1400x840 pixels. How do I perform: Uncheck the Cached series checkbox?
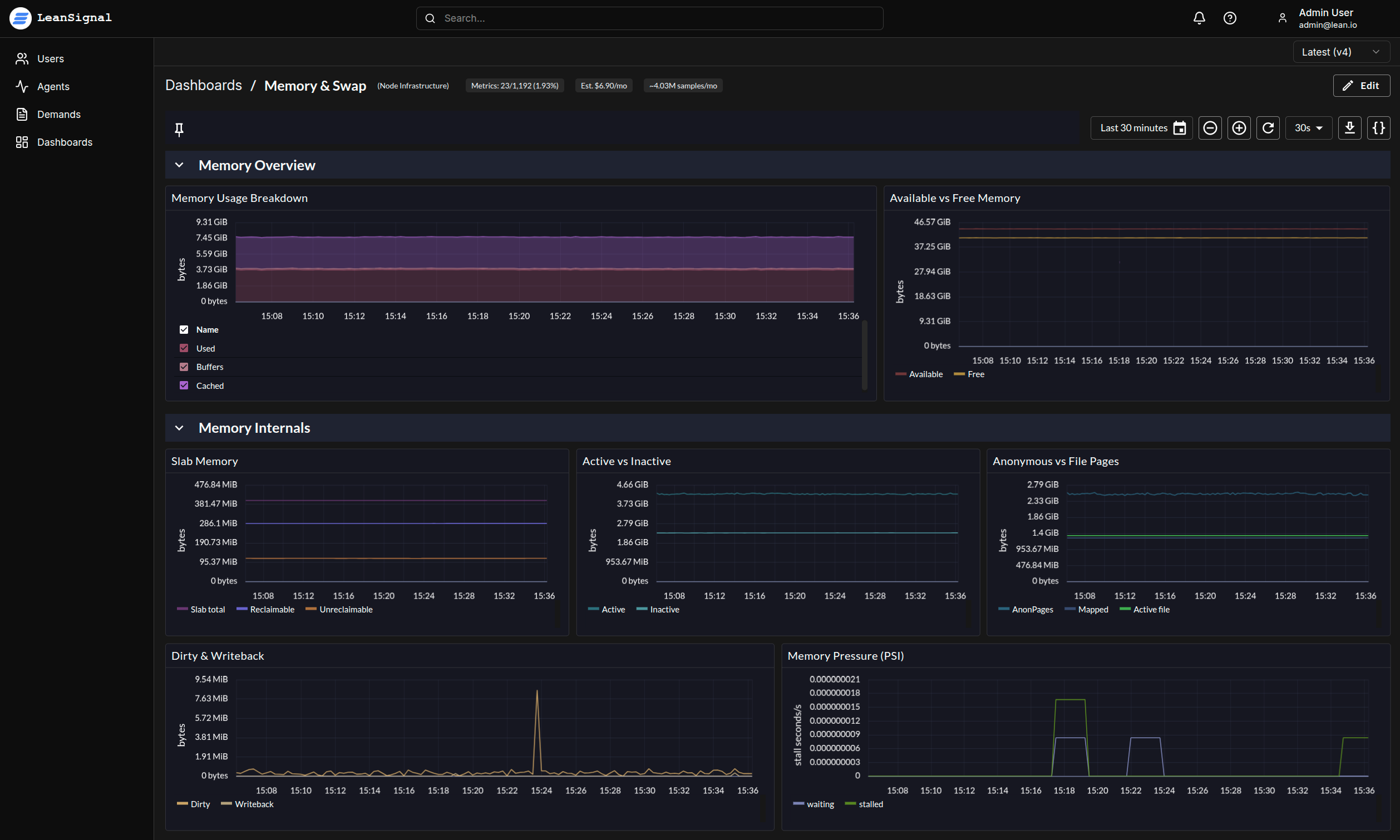[x=184, y=386]
